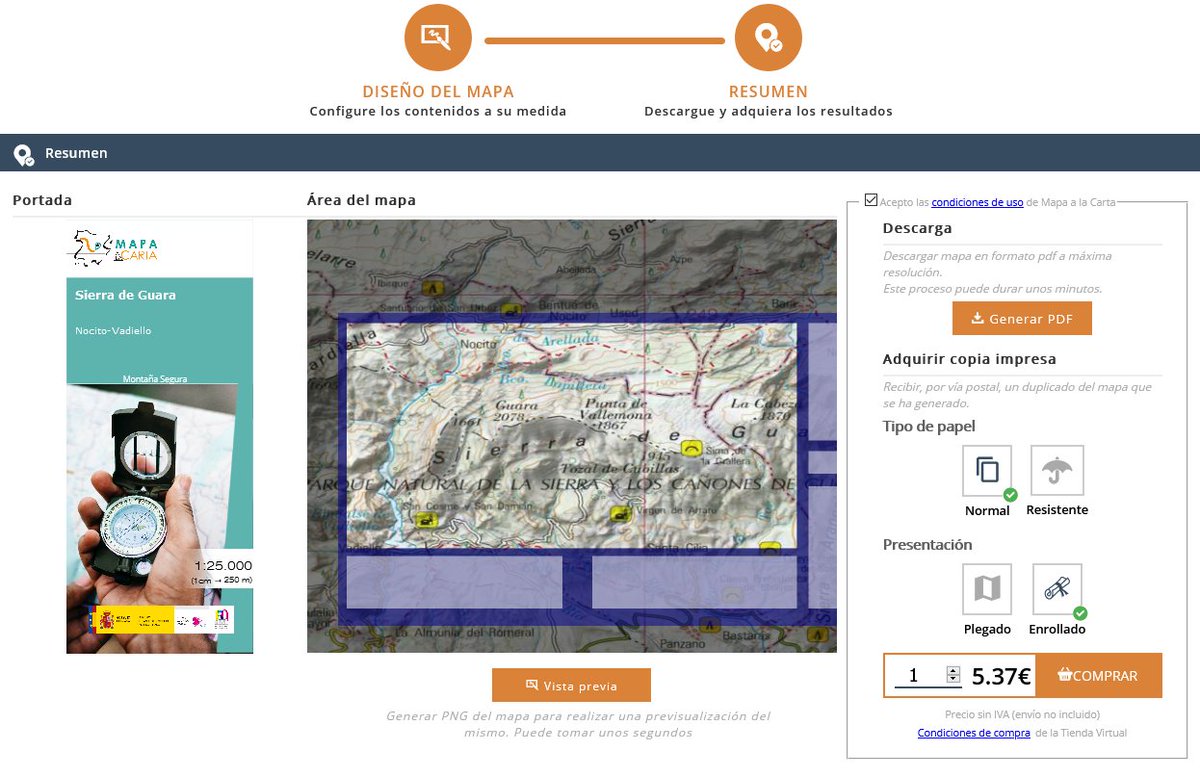Click the RESUMEN step title
1200x777 pixels.
(768, 92)
